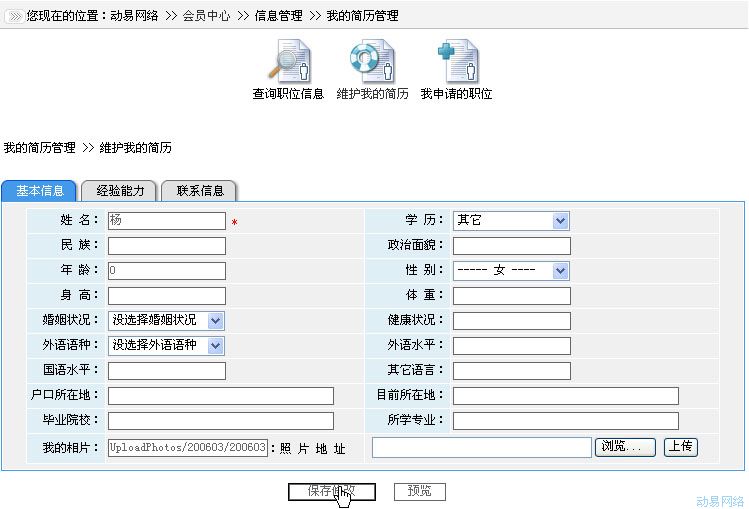The image size is (749, 509).
Task: Click the search job information icon
Action: (x=288, y=62)
